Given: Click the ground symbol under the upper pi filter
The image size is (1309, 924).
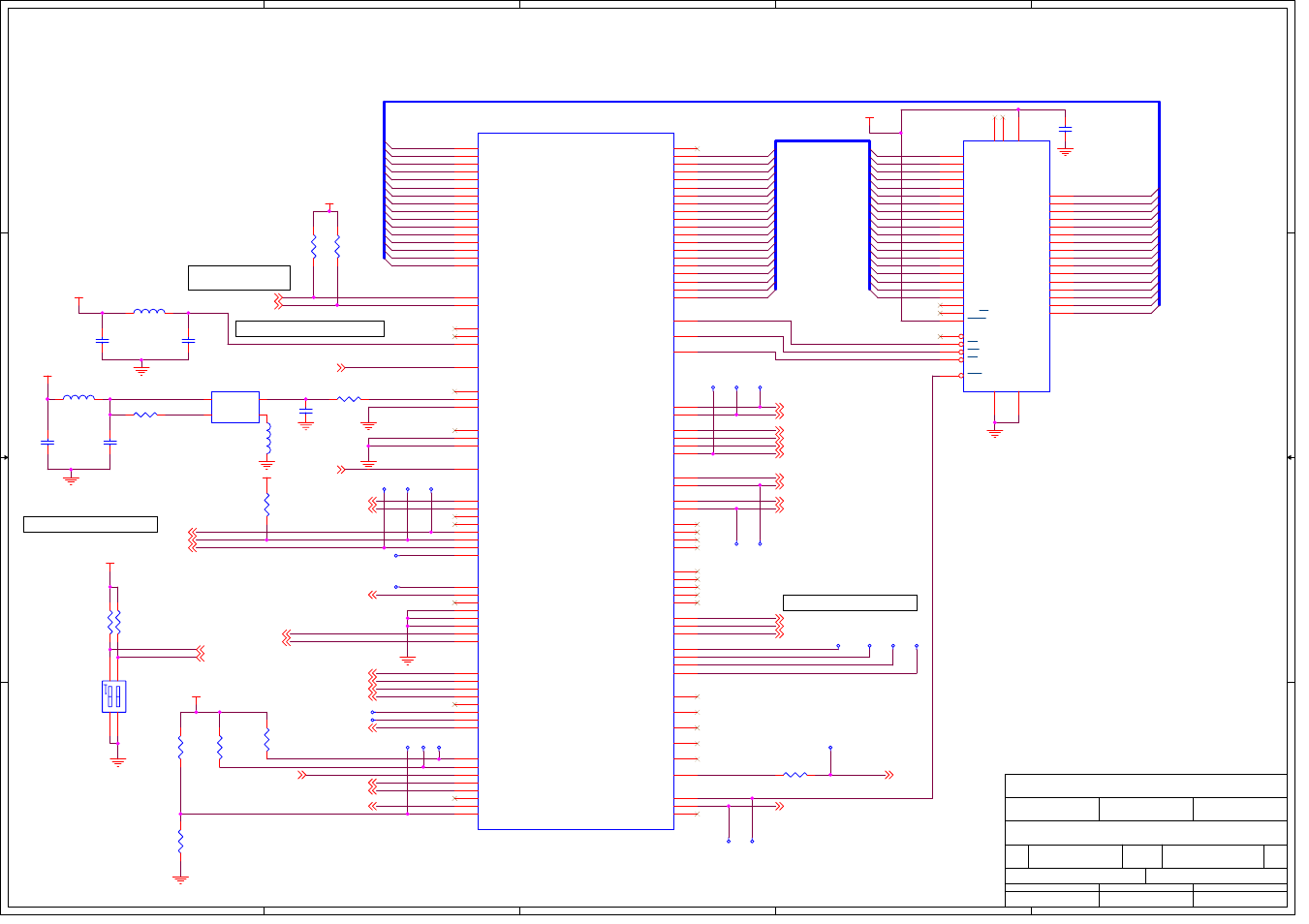Looking at the screenshot, I should [141, 370].
